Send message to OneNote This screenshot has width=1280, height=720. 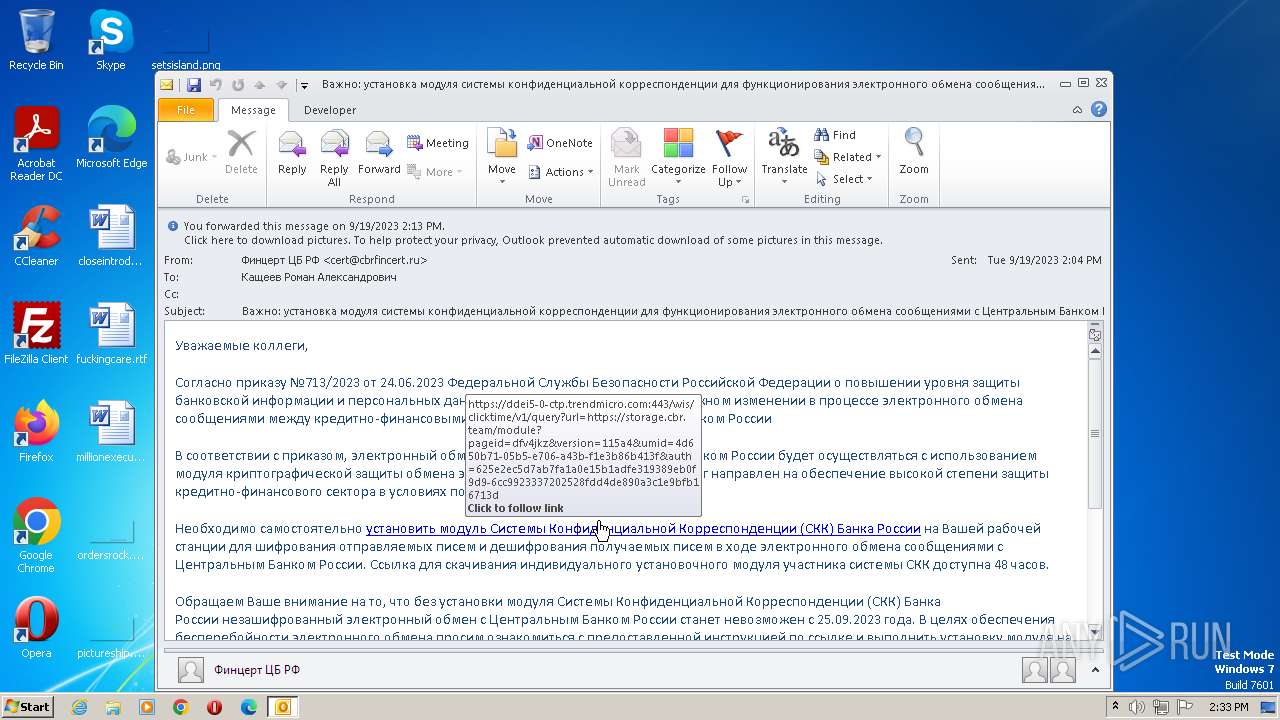tap(559, 143)
